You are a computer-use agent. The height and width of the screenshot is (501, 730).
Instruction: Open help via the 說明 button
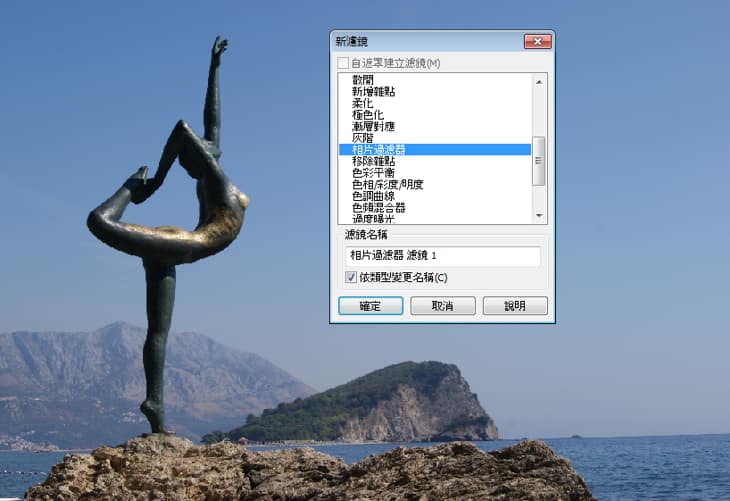[x=514, y=306]
